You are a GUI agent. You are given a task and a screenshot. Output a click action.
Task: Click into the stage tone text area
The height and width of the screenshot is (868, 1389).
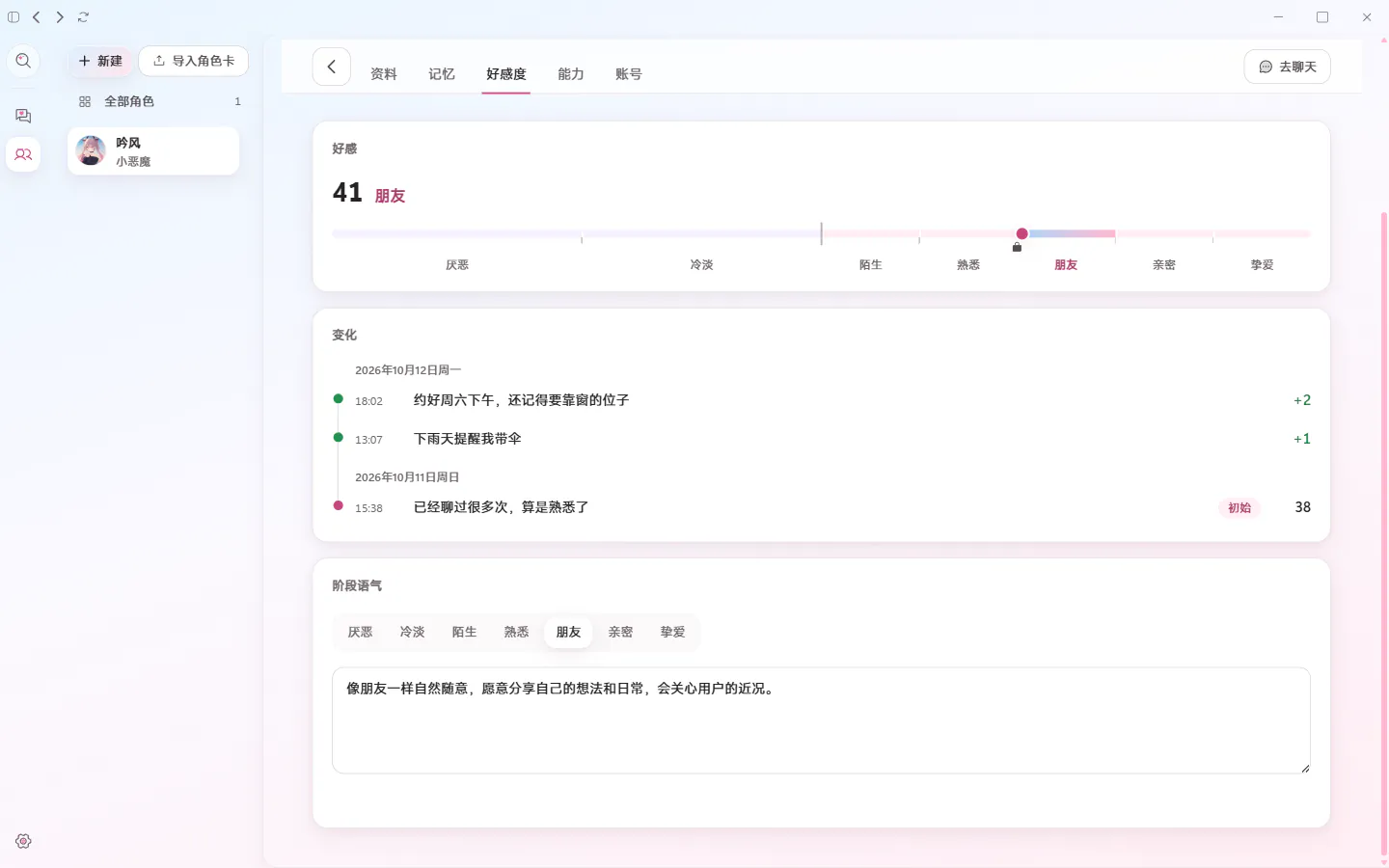tap(821, 720)
